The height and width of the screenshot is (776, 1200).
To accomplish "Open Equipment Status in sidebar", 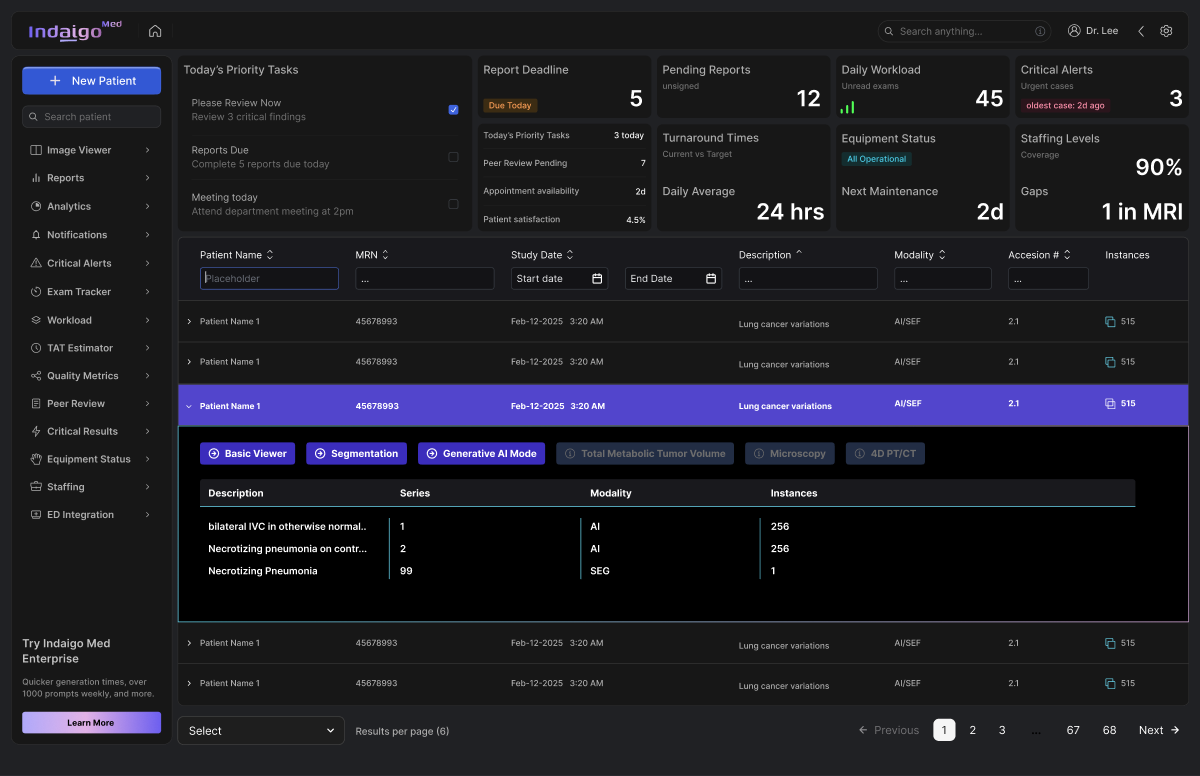I will 91,459.
